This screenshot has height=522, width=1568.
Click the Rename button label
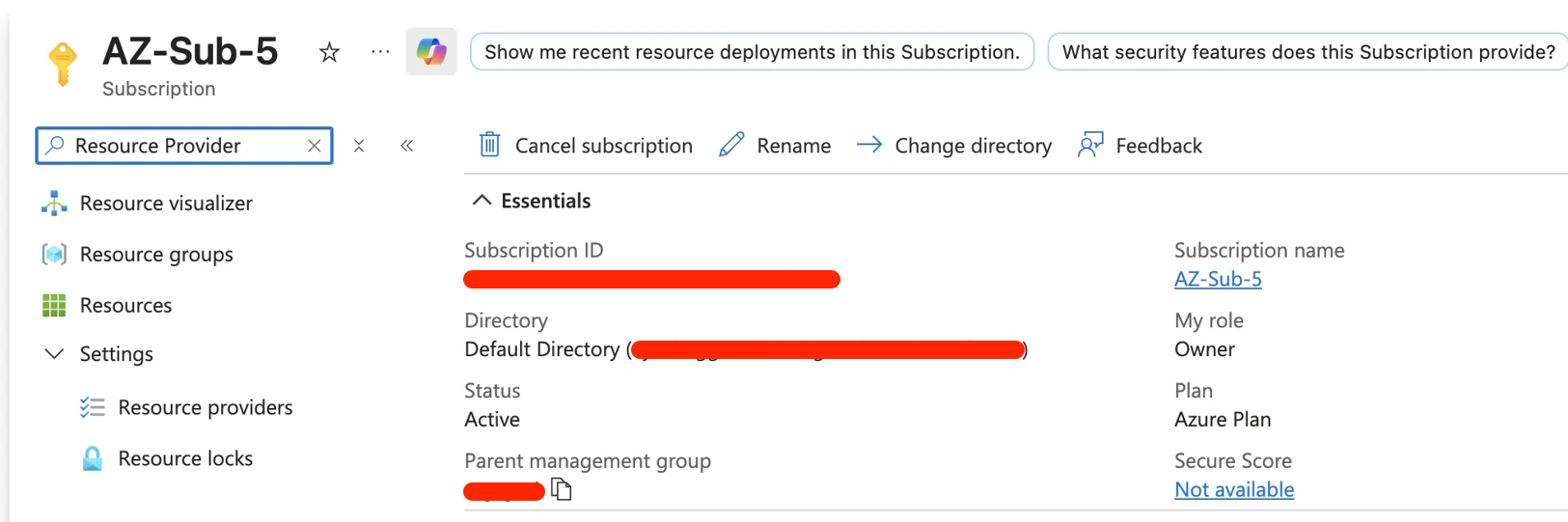[x=794, y=146]
